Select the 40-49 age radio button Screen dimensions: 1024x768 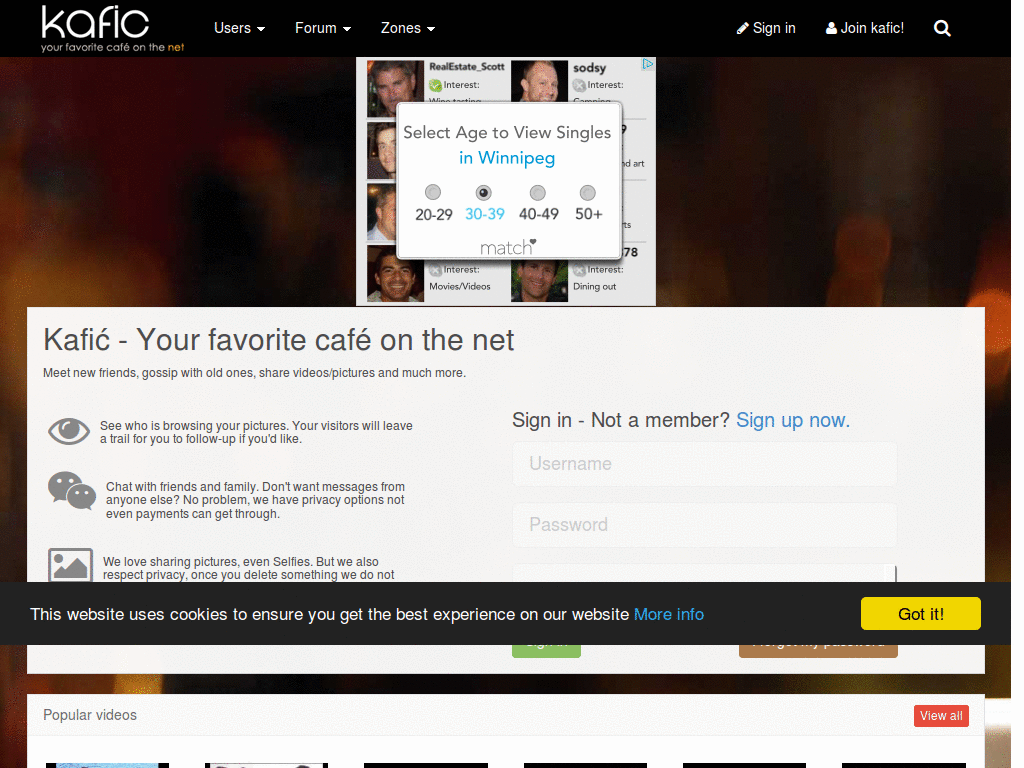[537, 193]
